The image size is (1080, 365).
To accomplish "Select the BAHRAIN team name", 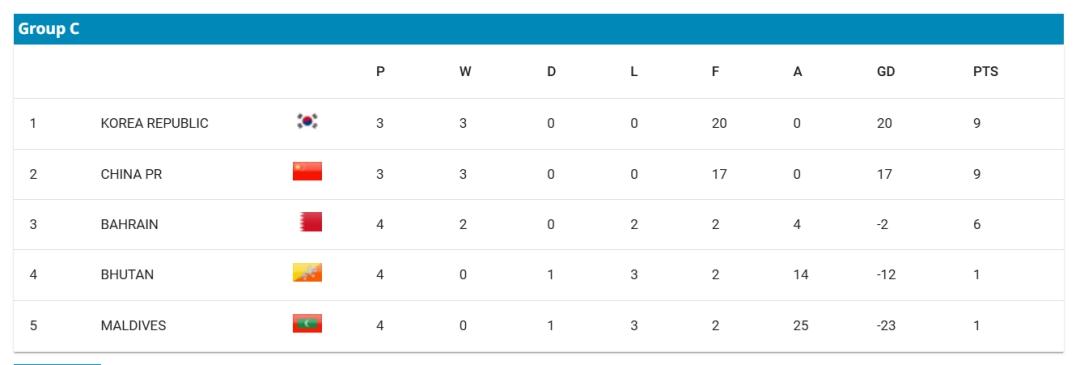I will click(x=129, y=225).
